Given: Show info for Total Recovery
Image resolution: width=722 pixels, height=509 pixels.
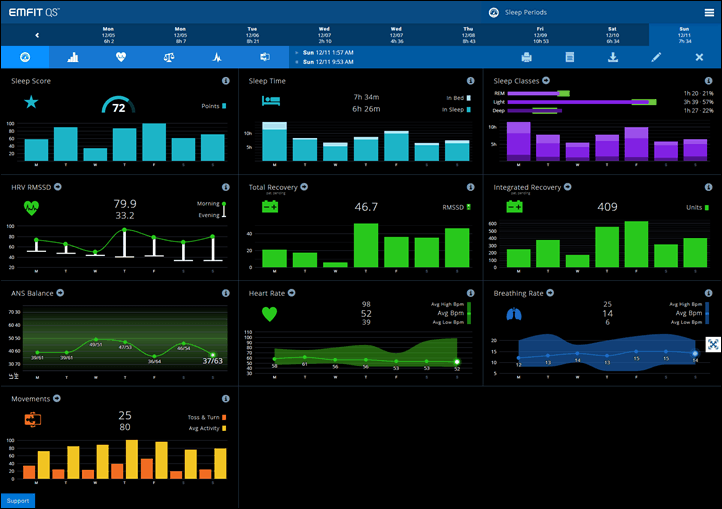Looking at the screenshot, I should tap(470, 187).
